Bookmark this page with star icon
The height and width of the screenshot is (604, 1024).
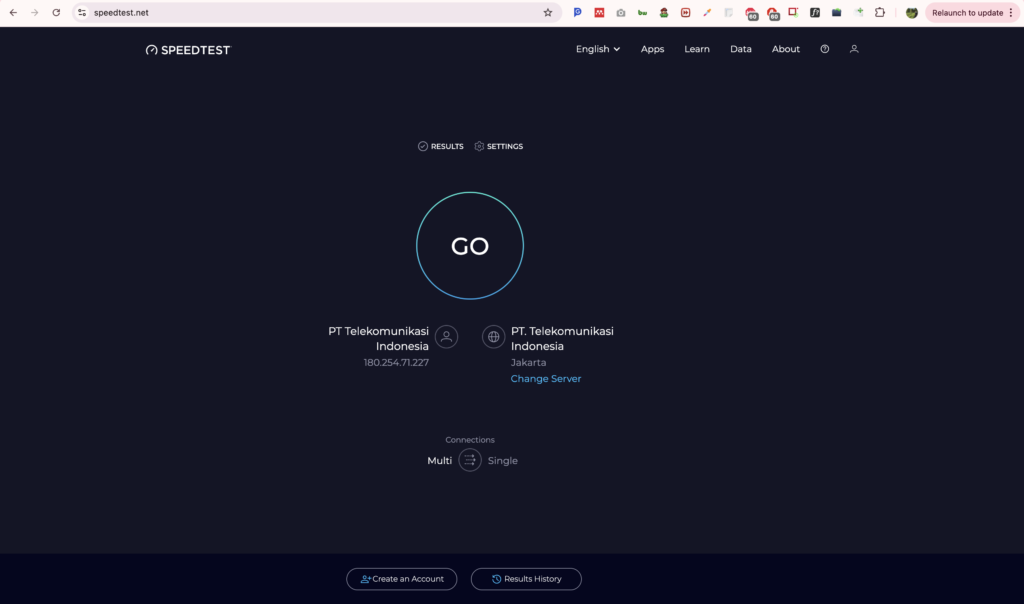tap(548, 12)
